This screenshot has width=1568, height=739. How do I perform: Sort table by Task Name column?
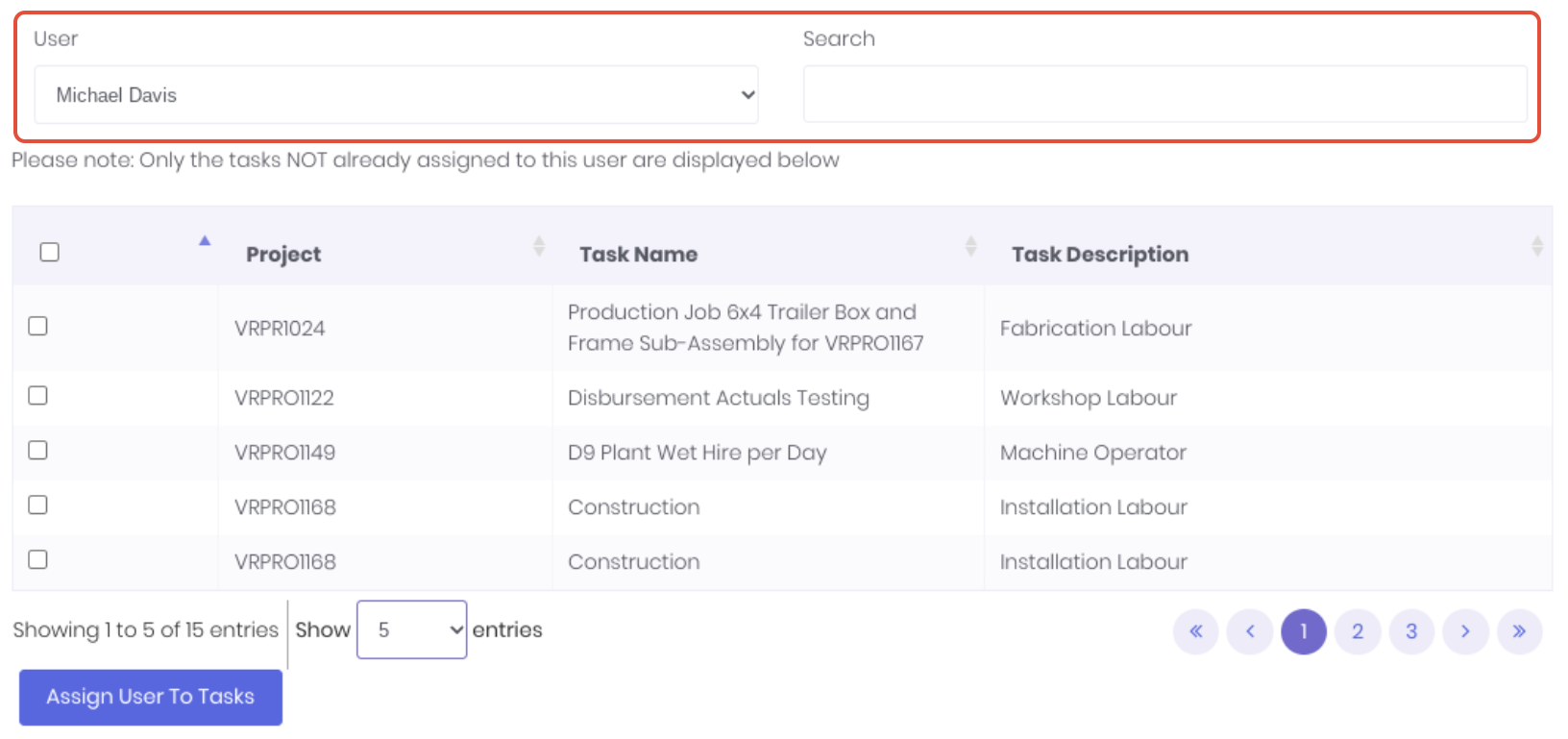pyautogui.click(x=638, y=255)
